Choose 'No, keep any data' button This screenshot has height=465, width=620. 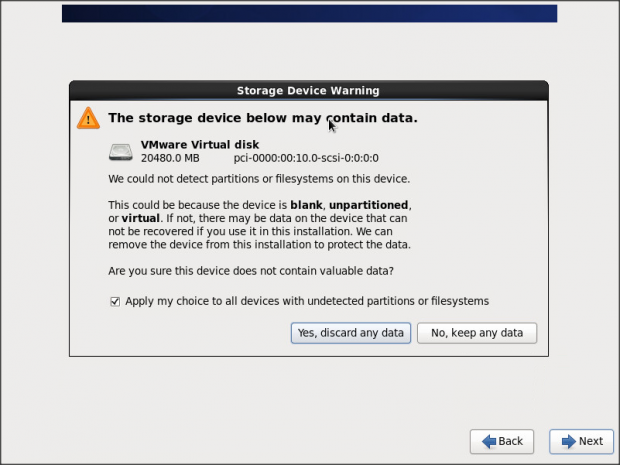[477, 333]
